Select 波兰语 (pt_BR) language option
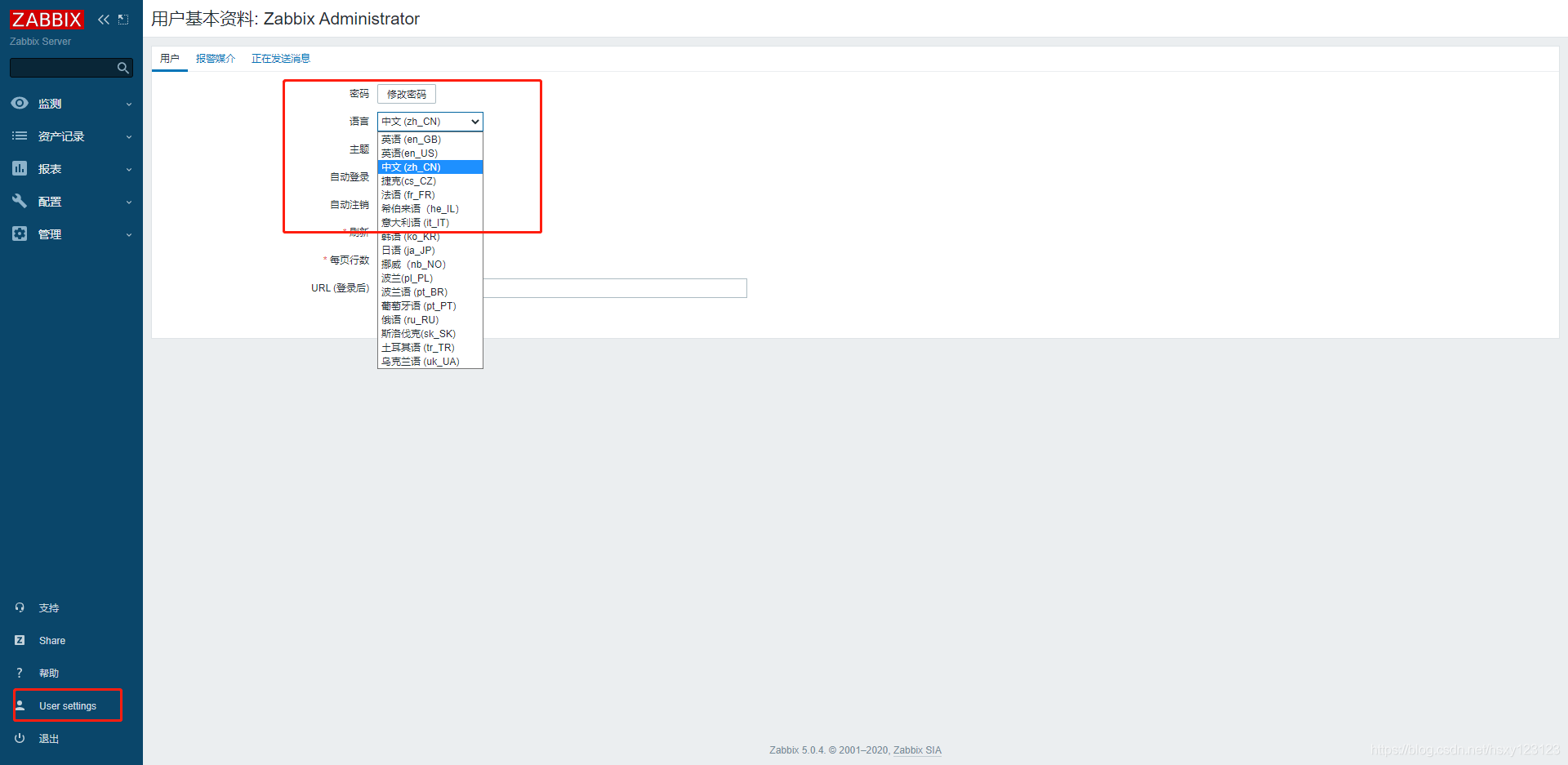This screenshot has height=765, width=1568. tap(430, 292)
